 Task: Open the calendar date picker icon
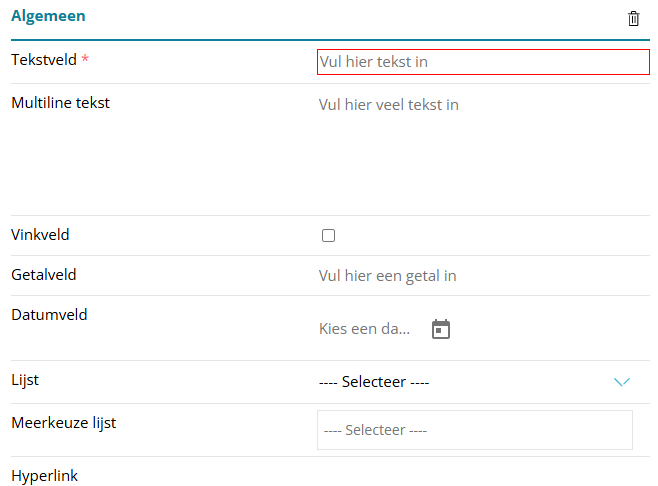point(441,329)
